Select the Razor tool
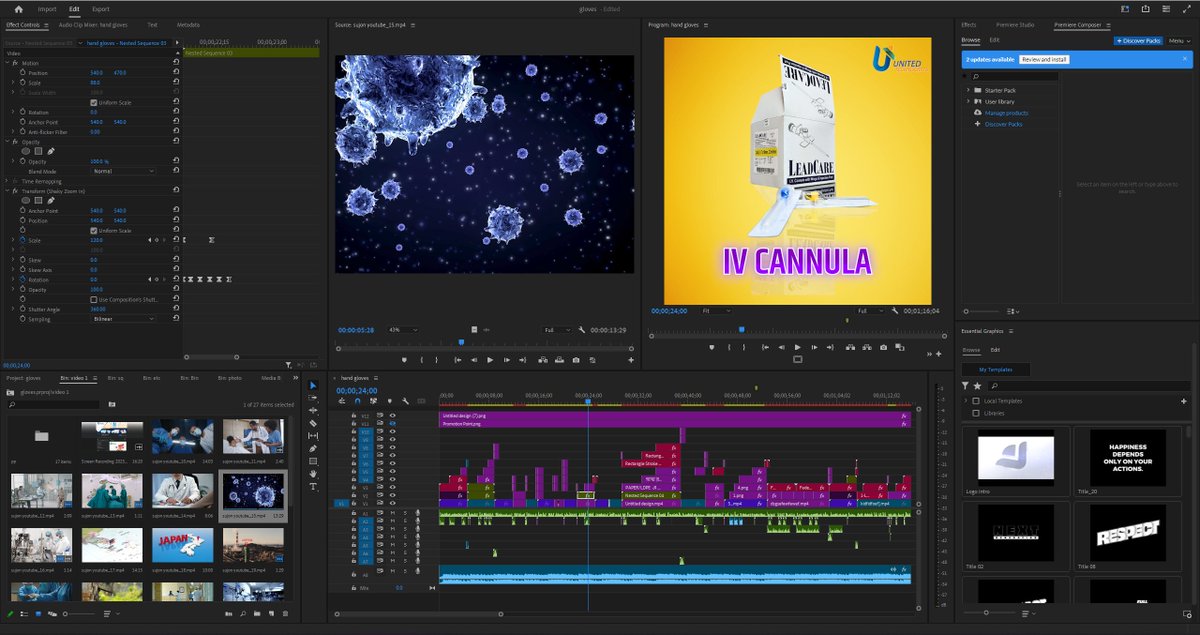 coord(313,423)
